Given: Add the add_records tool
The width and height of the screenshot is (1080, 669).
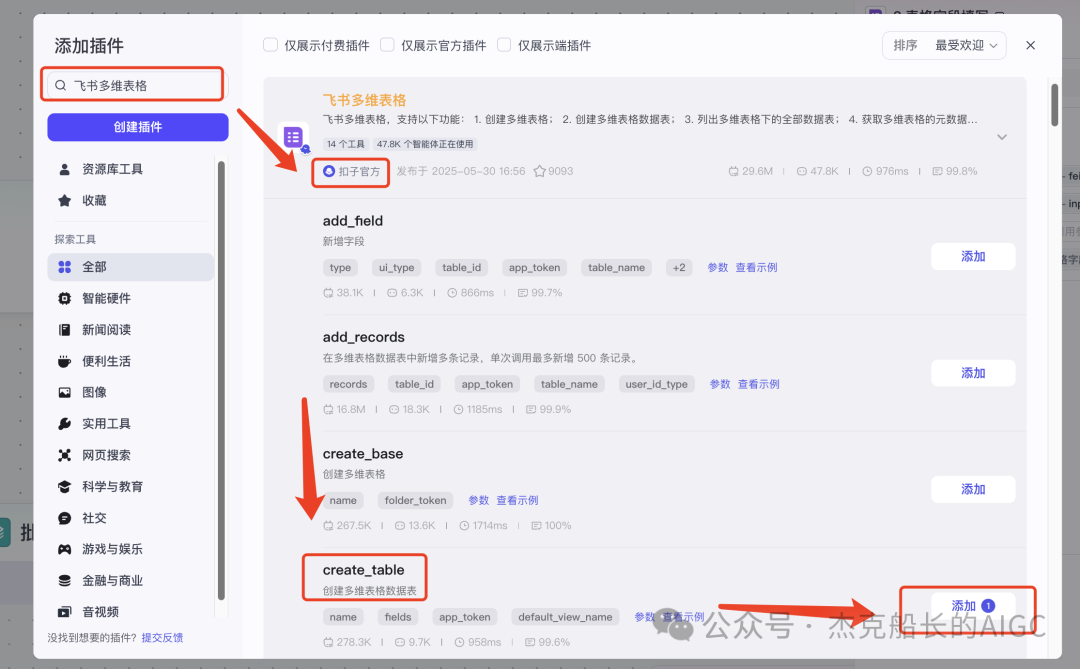Looking at the screenshot, I should [973, 373].
